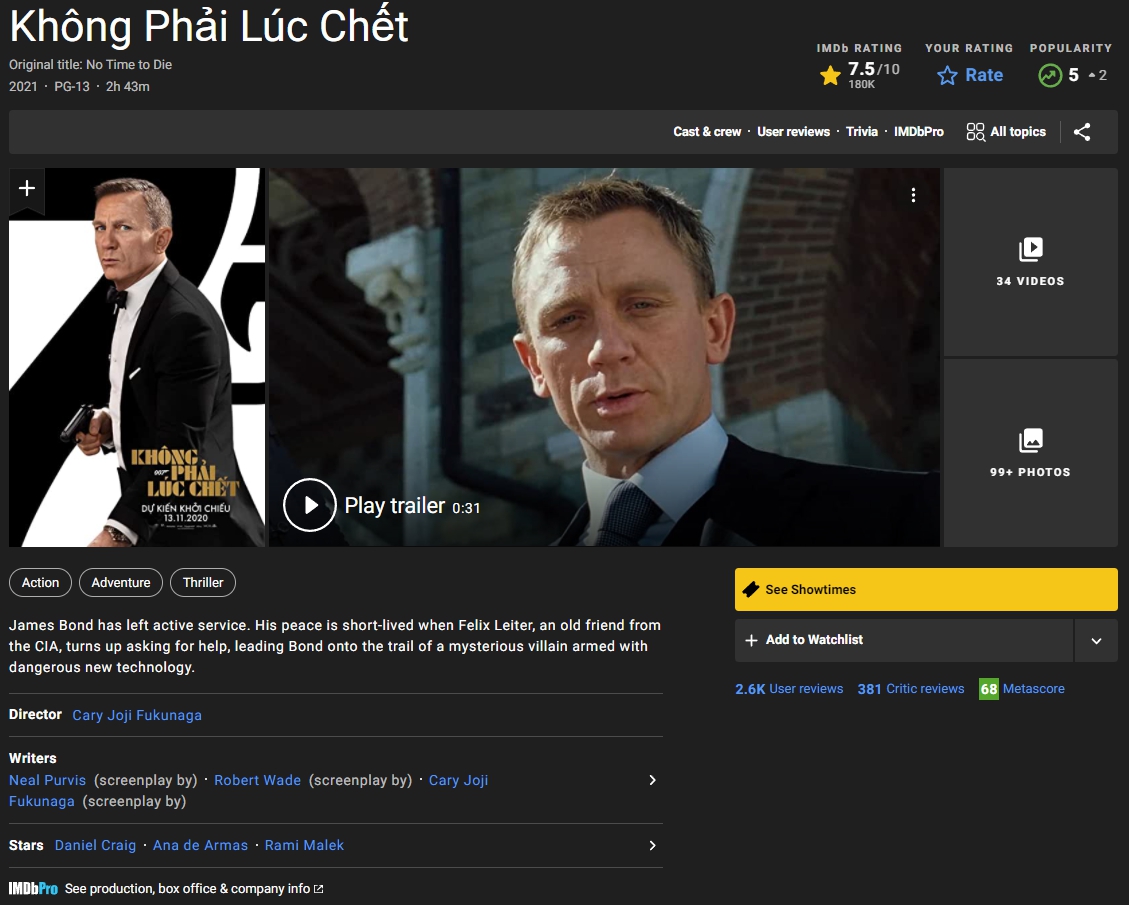The width and height of the screenshot is (1129, 905).
Task: Click the blue Rate star
Action: 947,75
